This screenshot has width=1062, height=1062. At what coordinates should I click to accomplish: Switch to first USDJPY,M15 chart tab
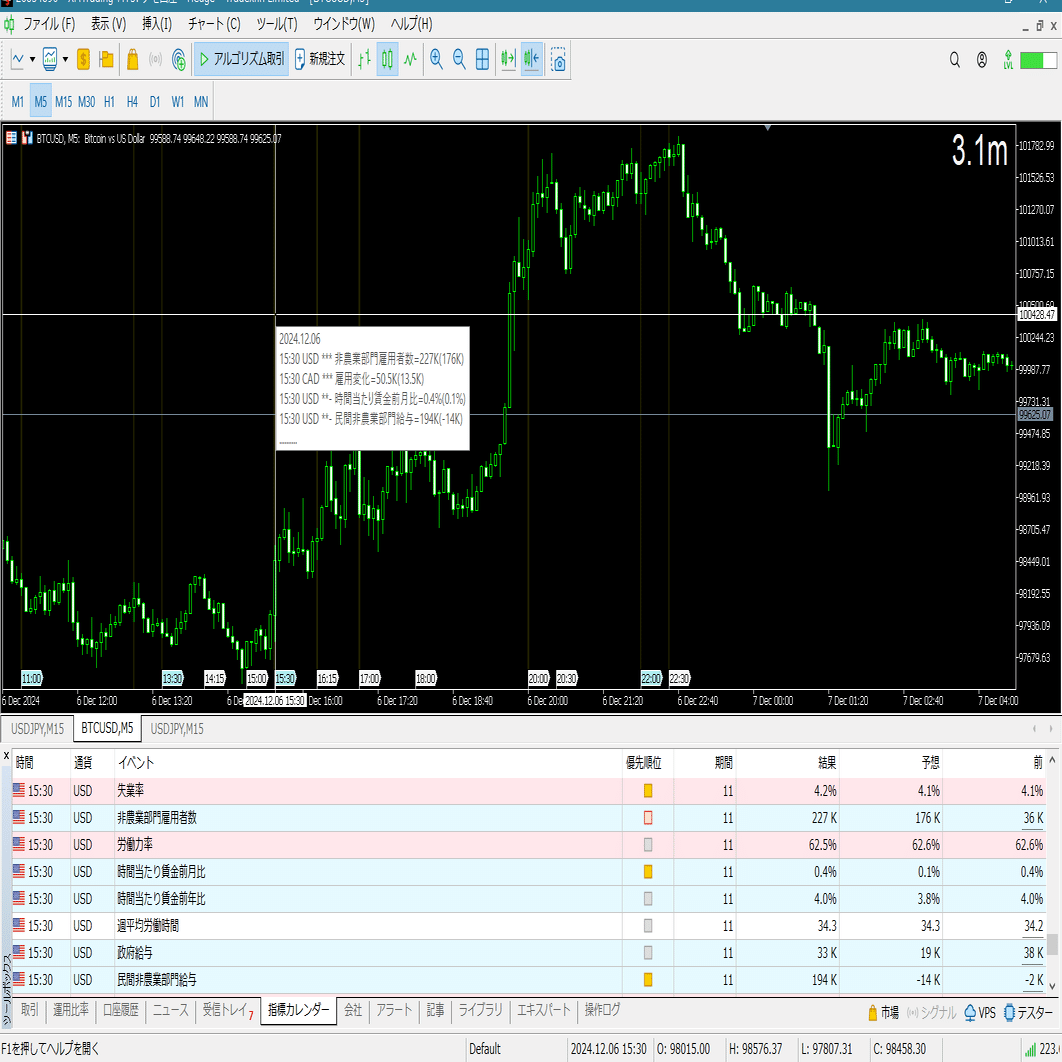37,729
